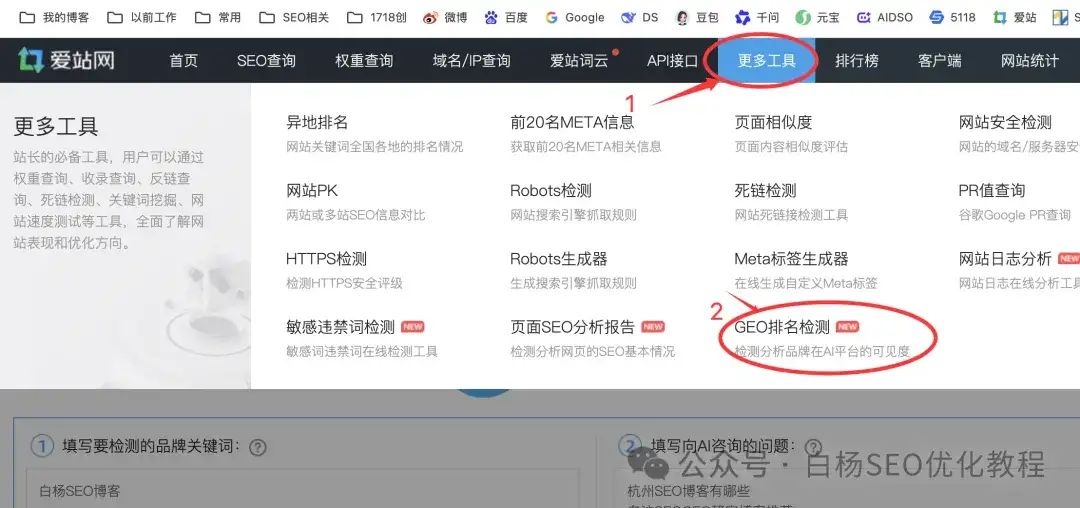Open the Google bookmark
The width and height of the screenshot is (1080, 508).
574,18
